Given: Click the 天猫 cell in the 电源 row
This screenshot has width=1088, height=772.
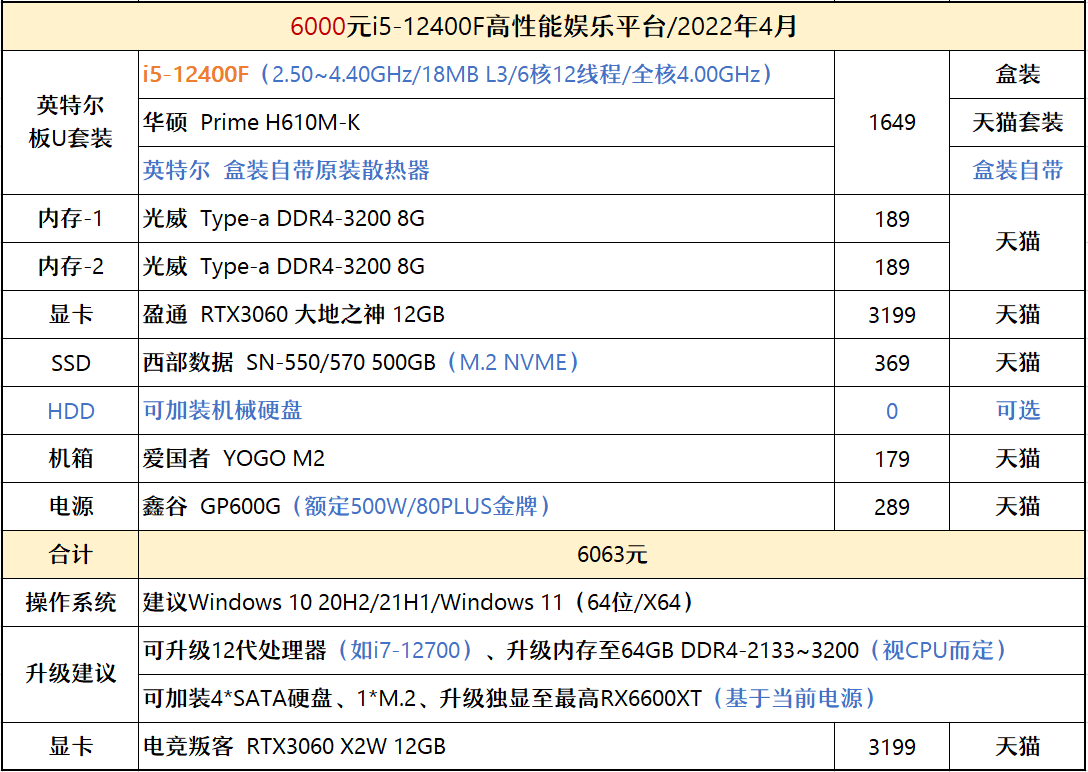Looking at the screenshot, I should (x=1017, y=507).
